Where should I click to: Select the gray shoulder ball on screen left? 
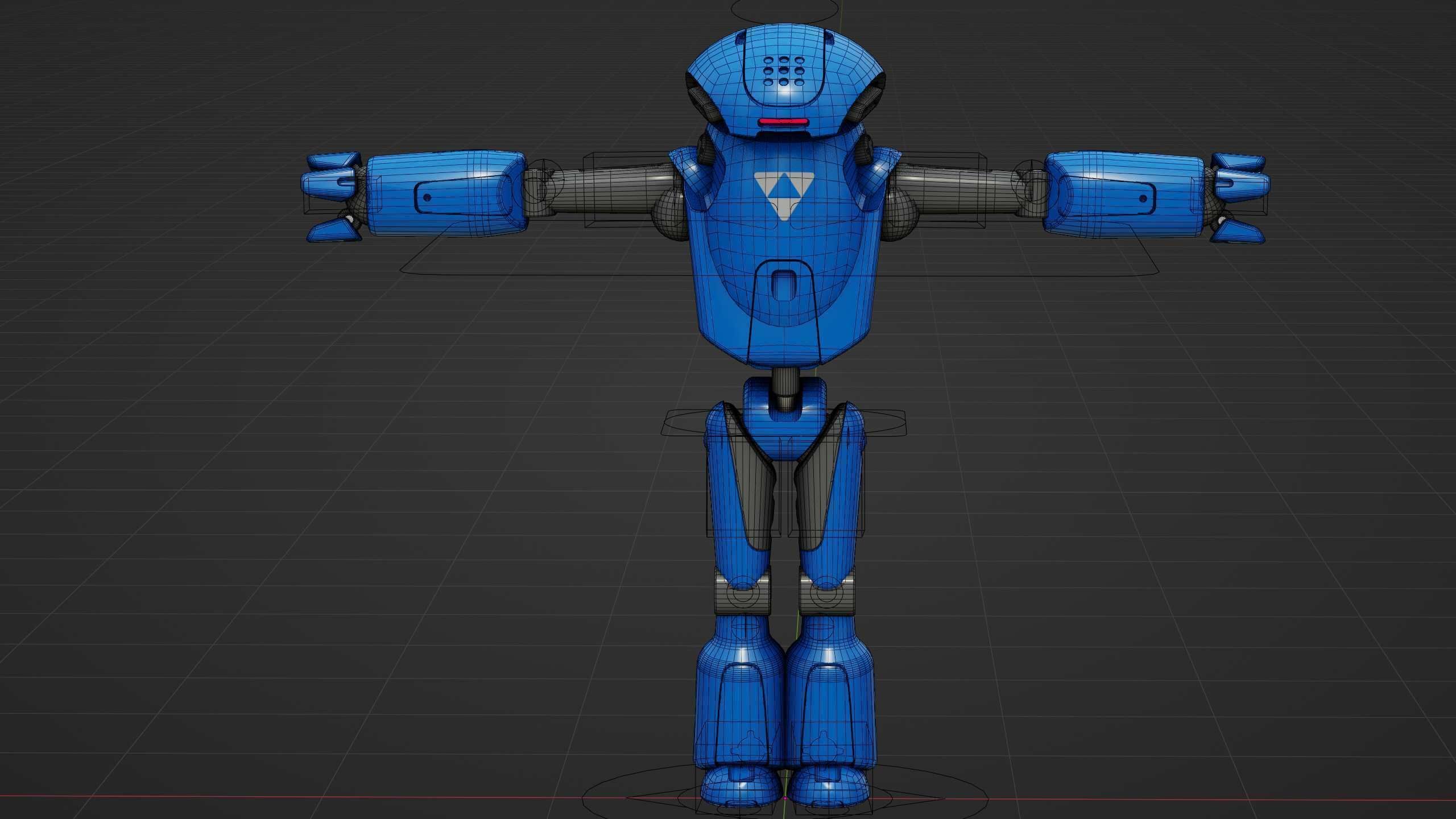click(x=671, y=215)
